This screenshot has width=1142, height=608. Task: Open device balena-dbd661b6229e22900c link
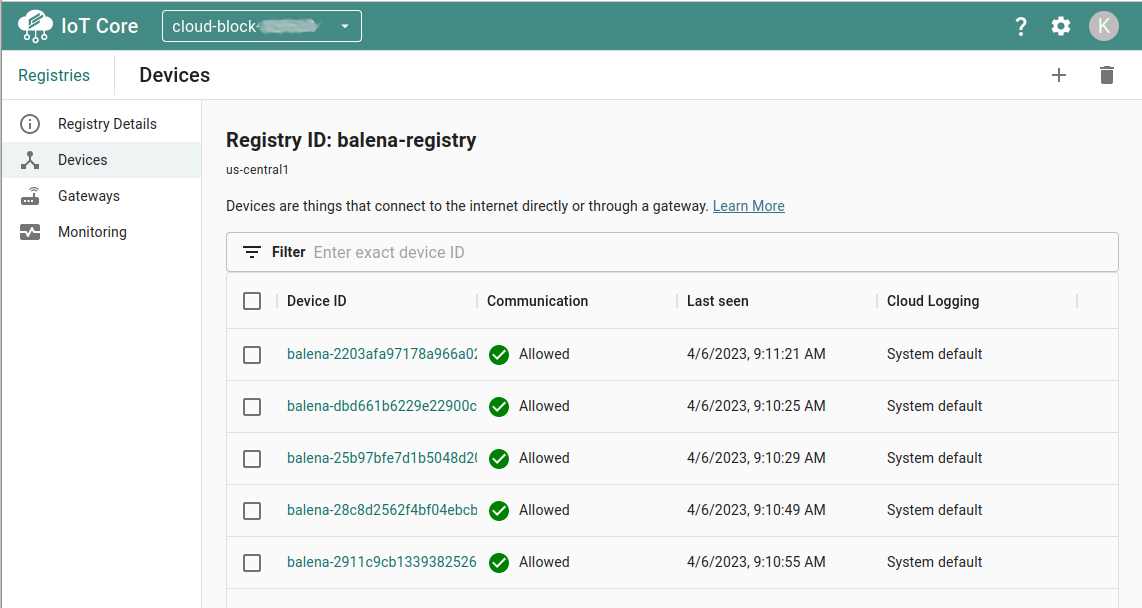point(381,406)
